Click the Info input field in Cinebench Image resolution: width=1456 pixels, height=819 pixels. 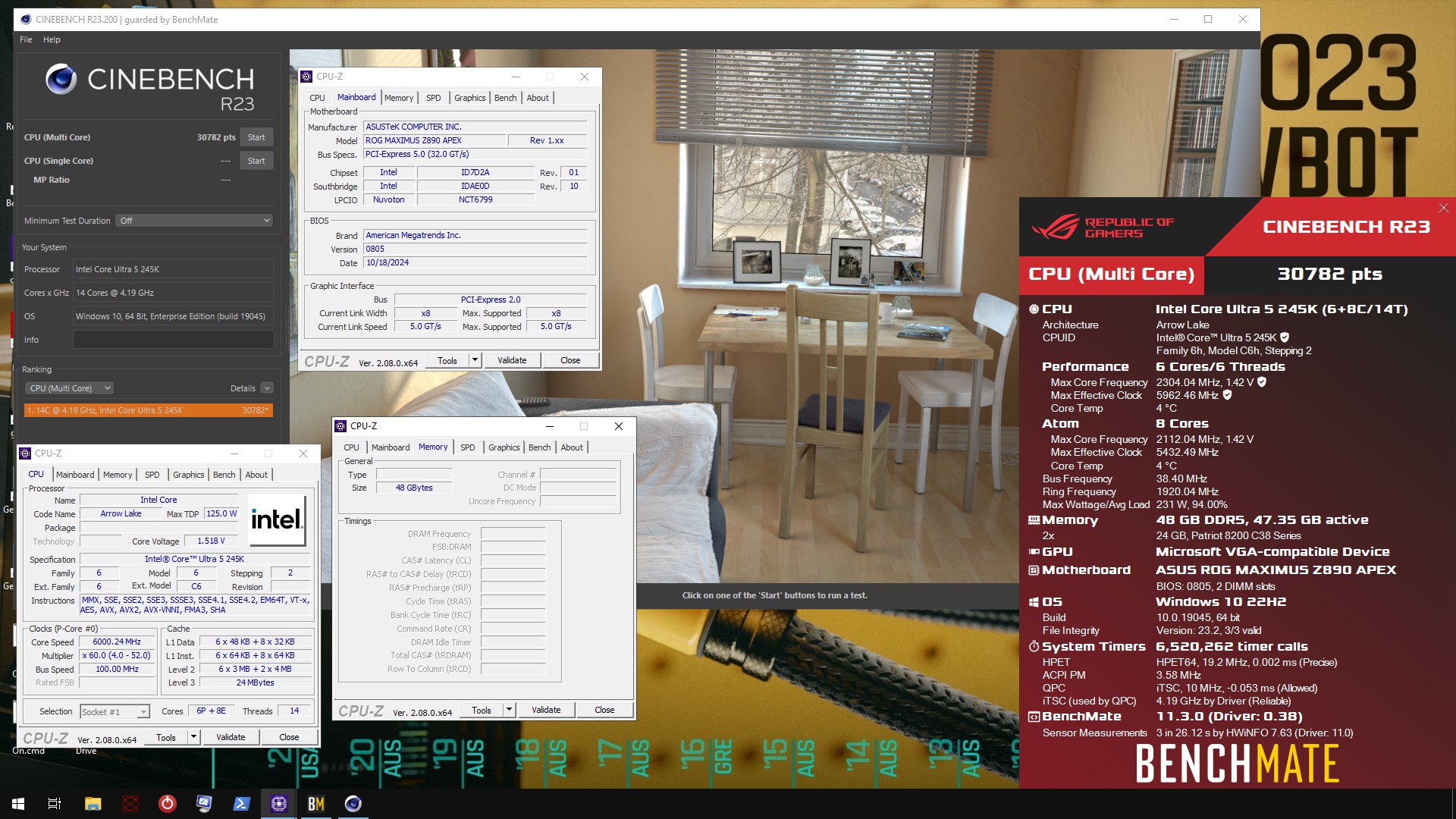click(173, 340)
